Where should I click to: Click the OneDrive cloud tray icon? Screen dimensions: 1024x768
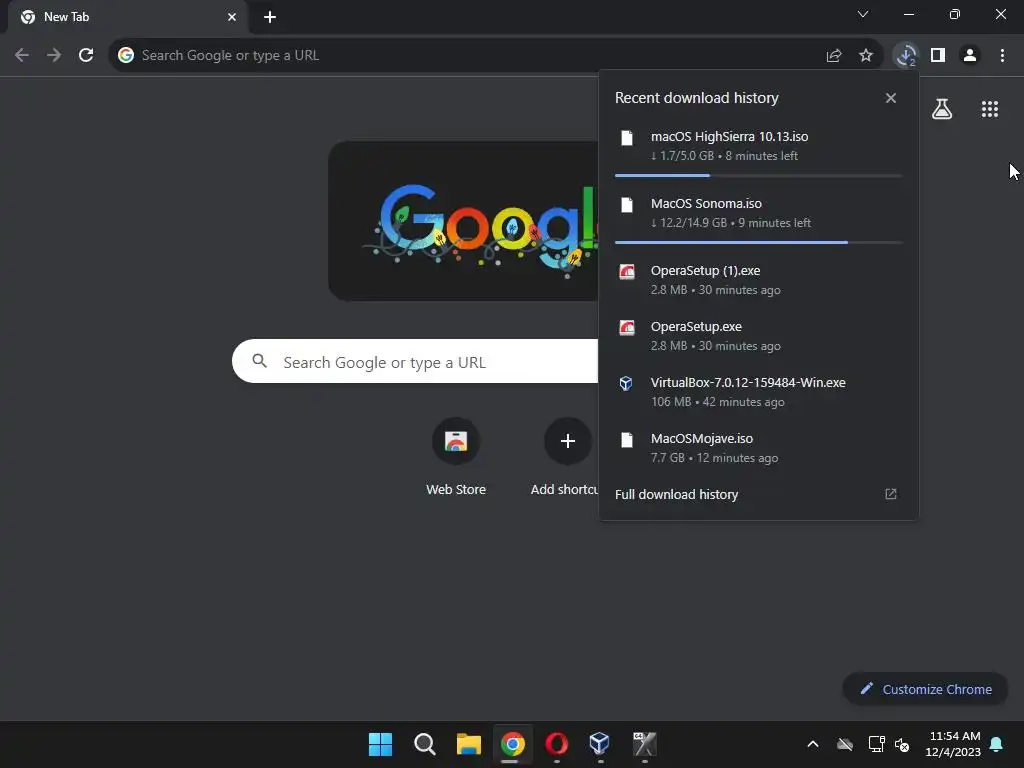tap(845, 744)
